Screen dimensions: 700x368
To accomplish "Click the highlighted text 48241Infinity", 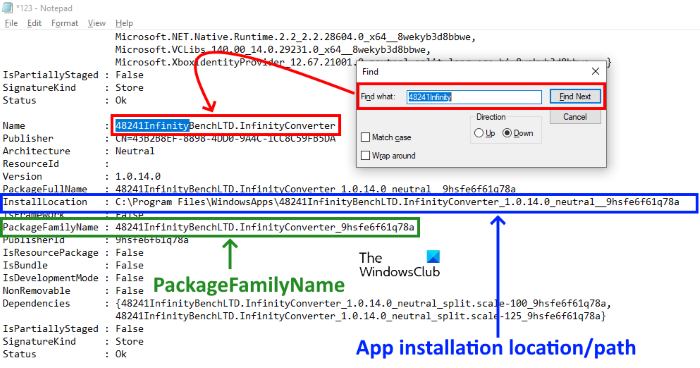I will [x=152, y=125].
